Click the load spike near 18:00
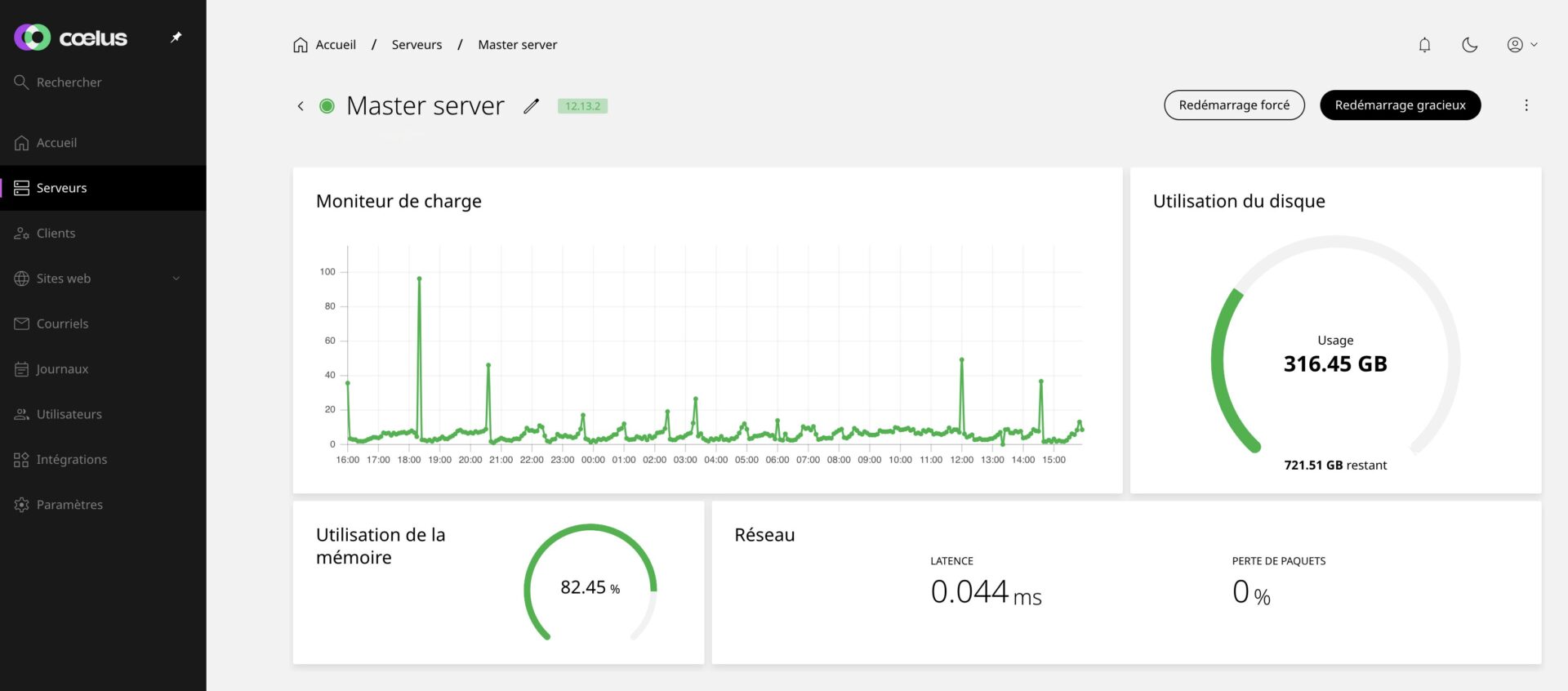Viewport: 1568px width, 691px height. [419, 279]
